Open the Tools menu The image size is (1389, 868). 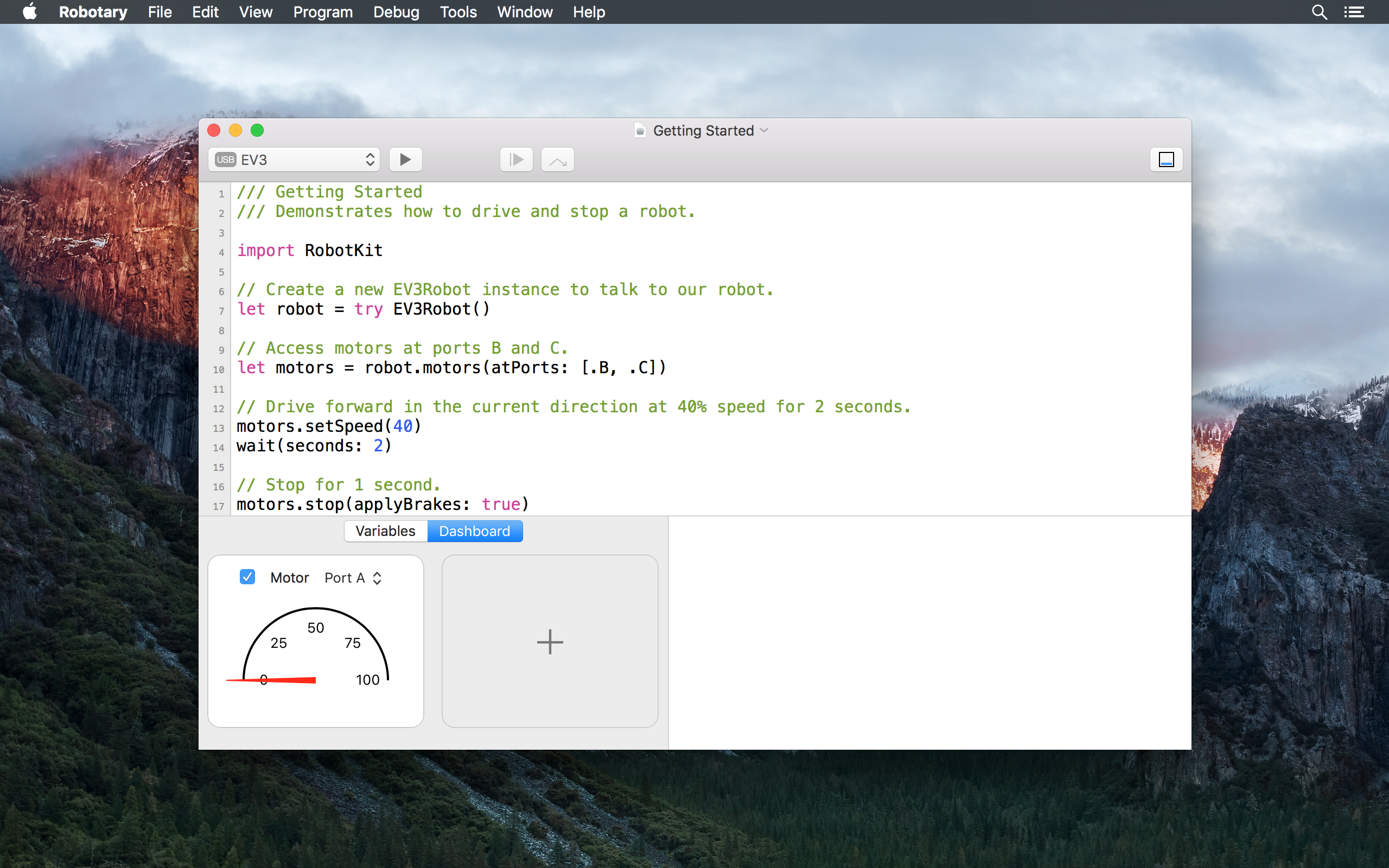[458, 12]
